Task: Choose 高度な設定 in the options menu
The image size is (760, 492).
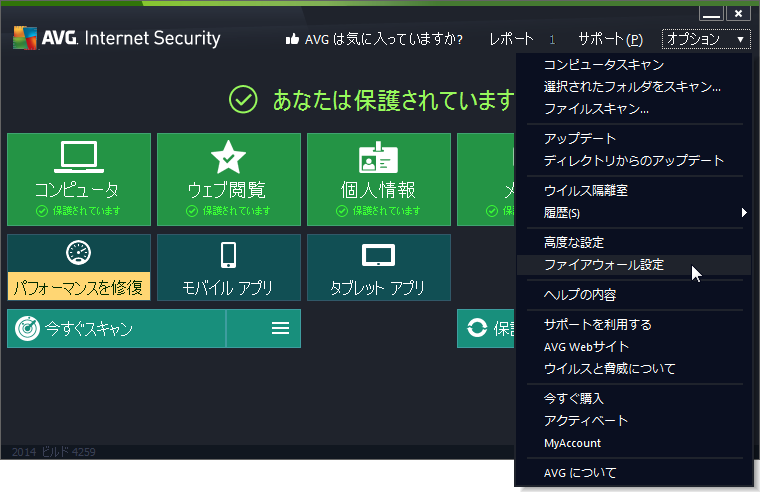Action: (x=573, y=242)
